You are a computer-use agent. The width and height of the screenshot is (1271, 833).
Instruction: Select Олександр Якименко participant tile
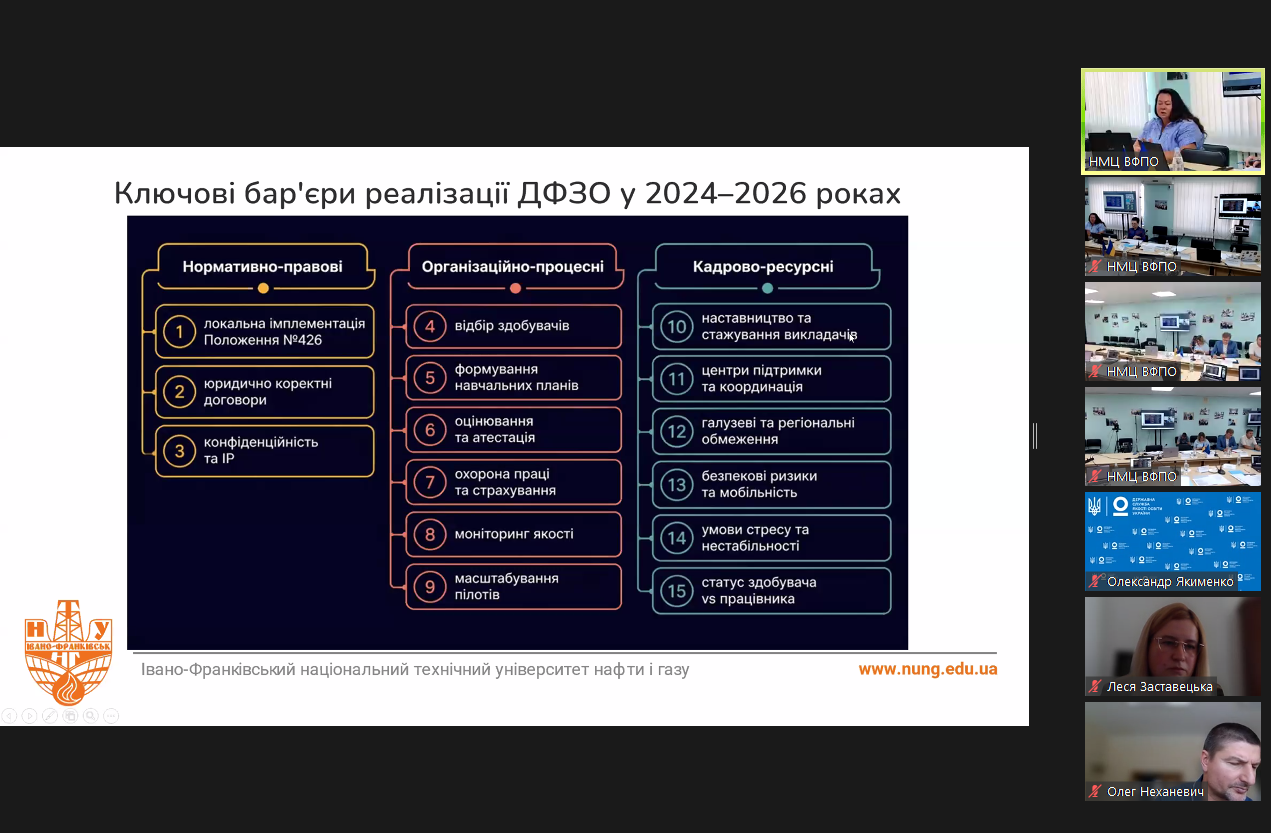pos(1173,541)
